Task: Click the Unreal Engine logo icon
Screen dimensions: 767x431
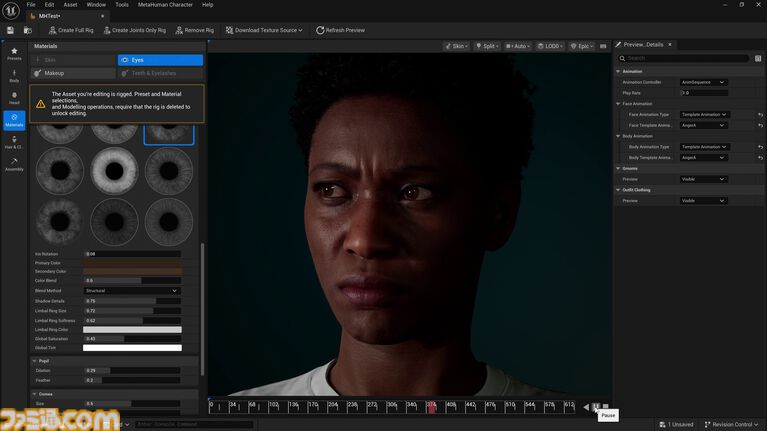Action: click(10, 10)
